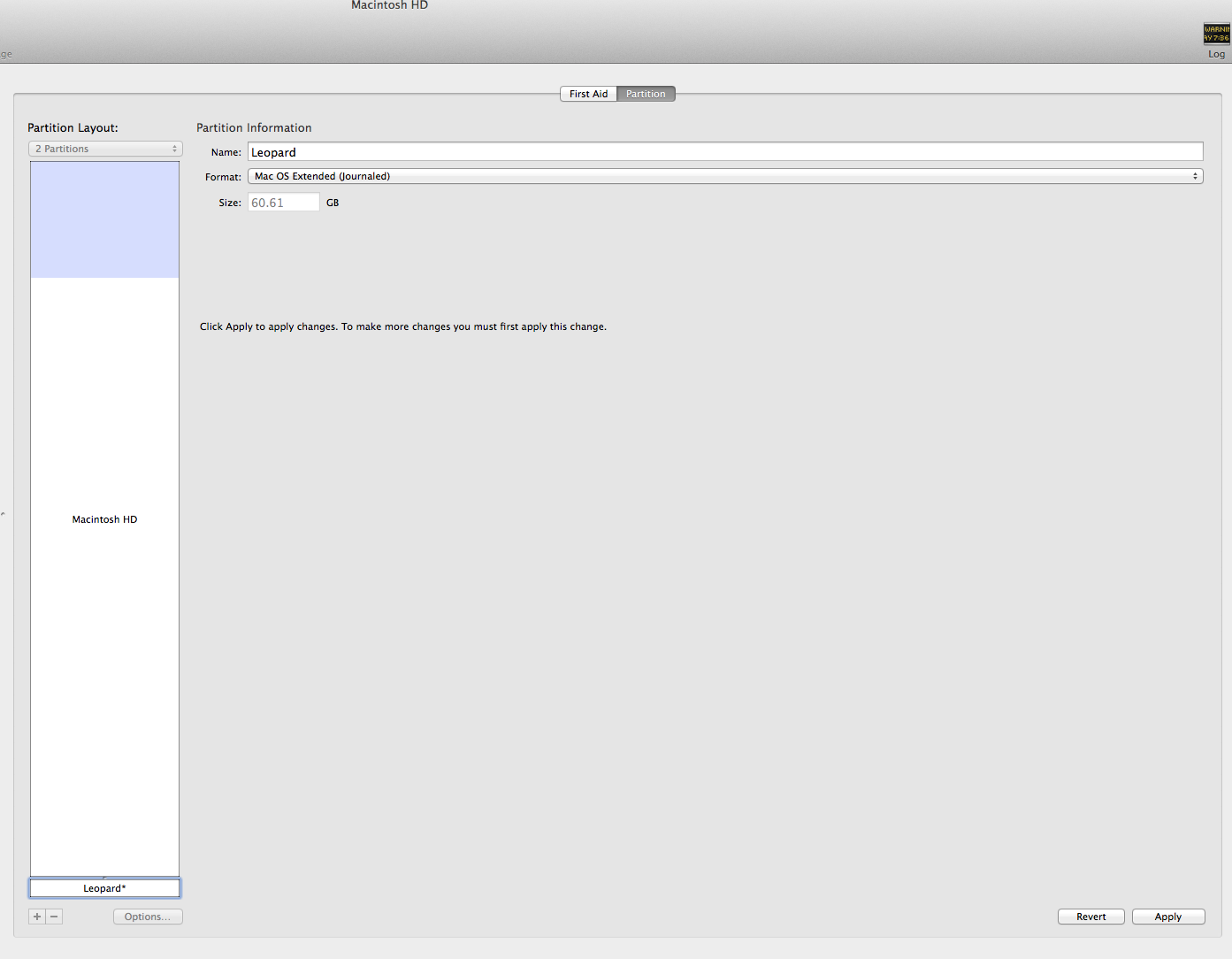Open the 2 Partitions layout dropdown
The width and height of the screenshot is (1232, 959).
(105, 149)
